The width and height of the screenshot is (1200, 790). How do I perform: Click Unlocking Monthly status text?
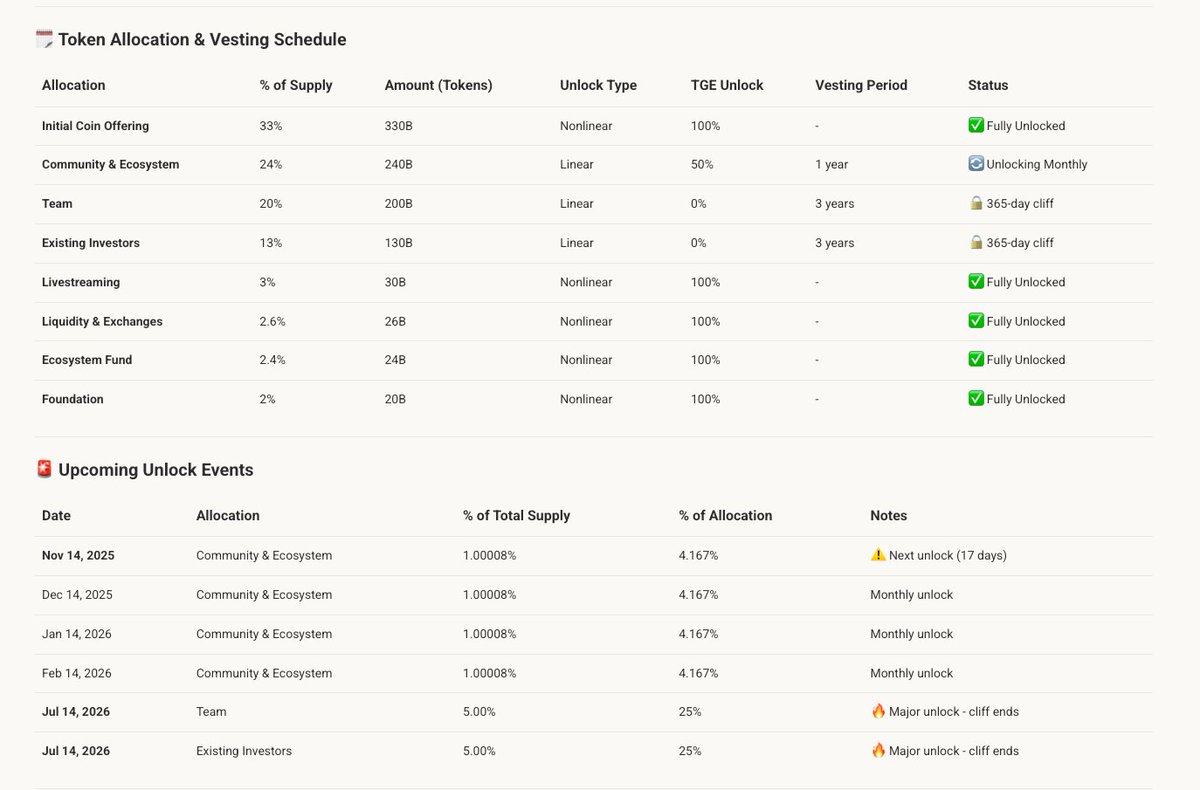point(1037,164)
